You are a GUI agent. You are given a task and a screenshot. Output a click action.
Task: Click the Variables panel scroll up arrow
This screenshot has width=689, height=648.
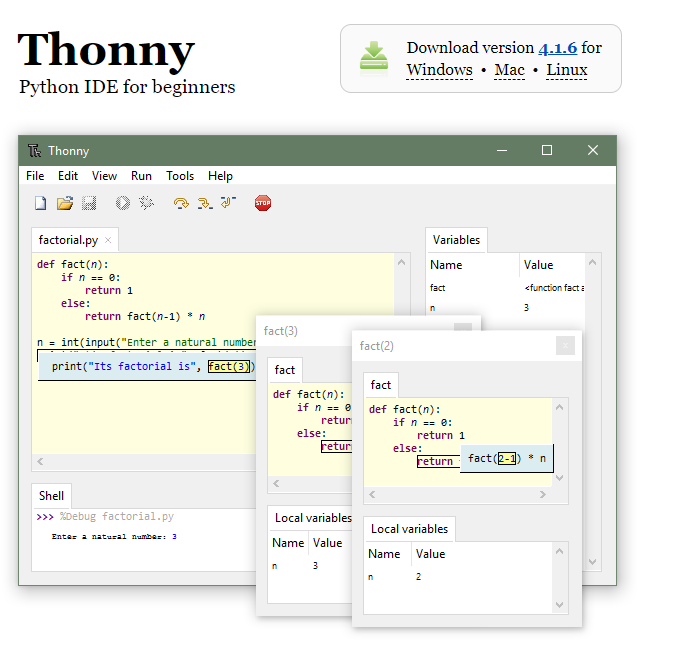[592, 262]
